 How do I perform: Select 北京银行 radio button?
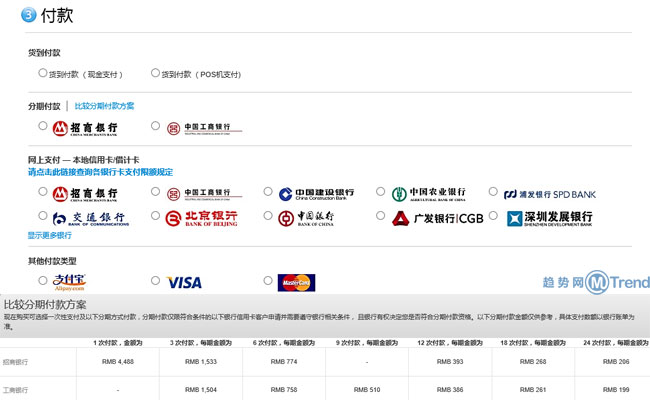pyautogui.click(x=155, y=216)
